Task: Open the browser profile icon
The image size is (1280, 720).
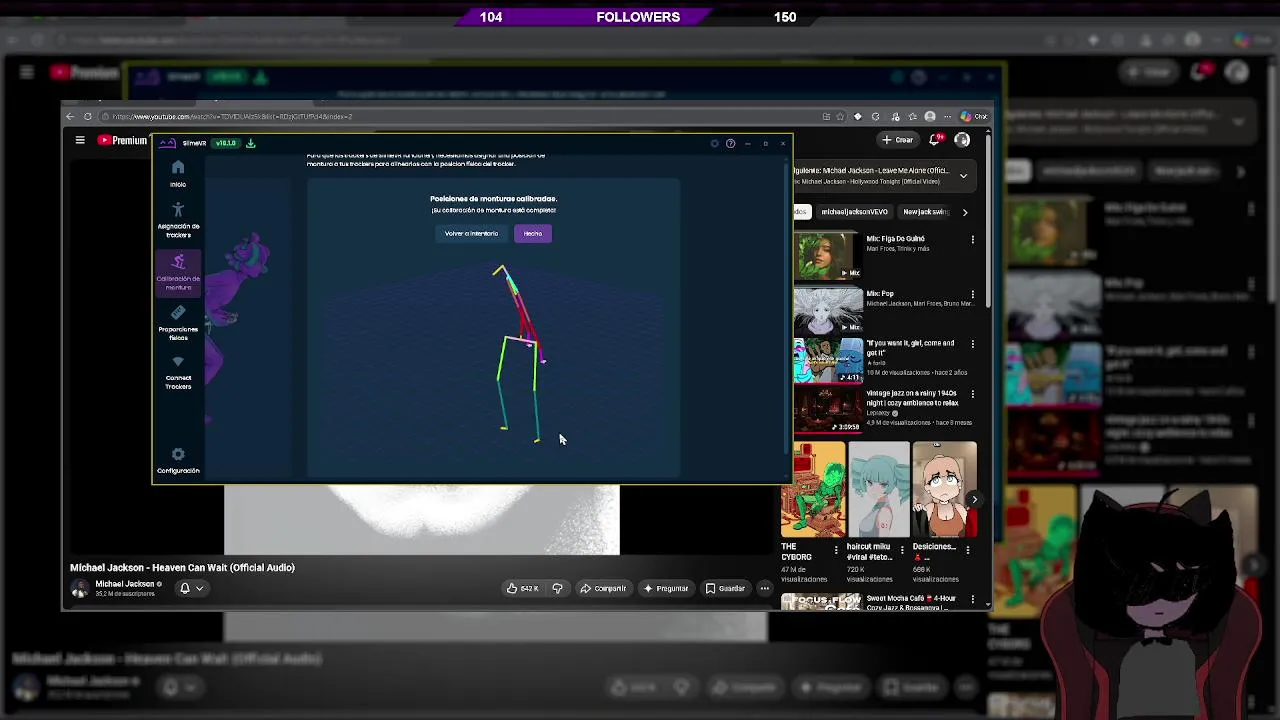Action: [x=930, y=116]
